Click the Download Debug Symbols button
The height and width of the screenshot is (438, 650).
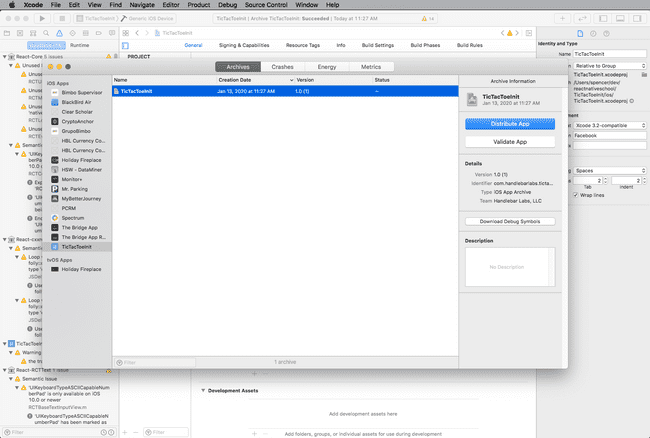tap(510, 221)
